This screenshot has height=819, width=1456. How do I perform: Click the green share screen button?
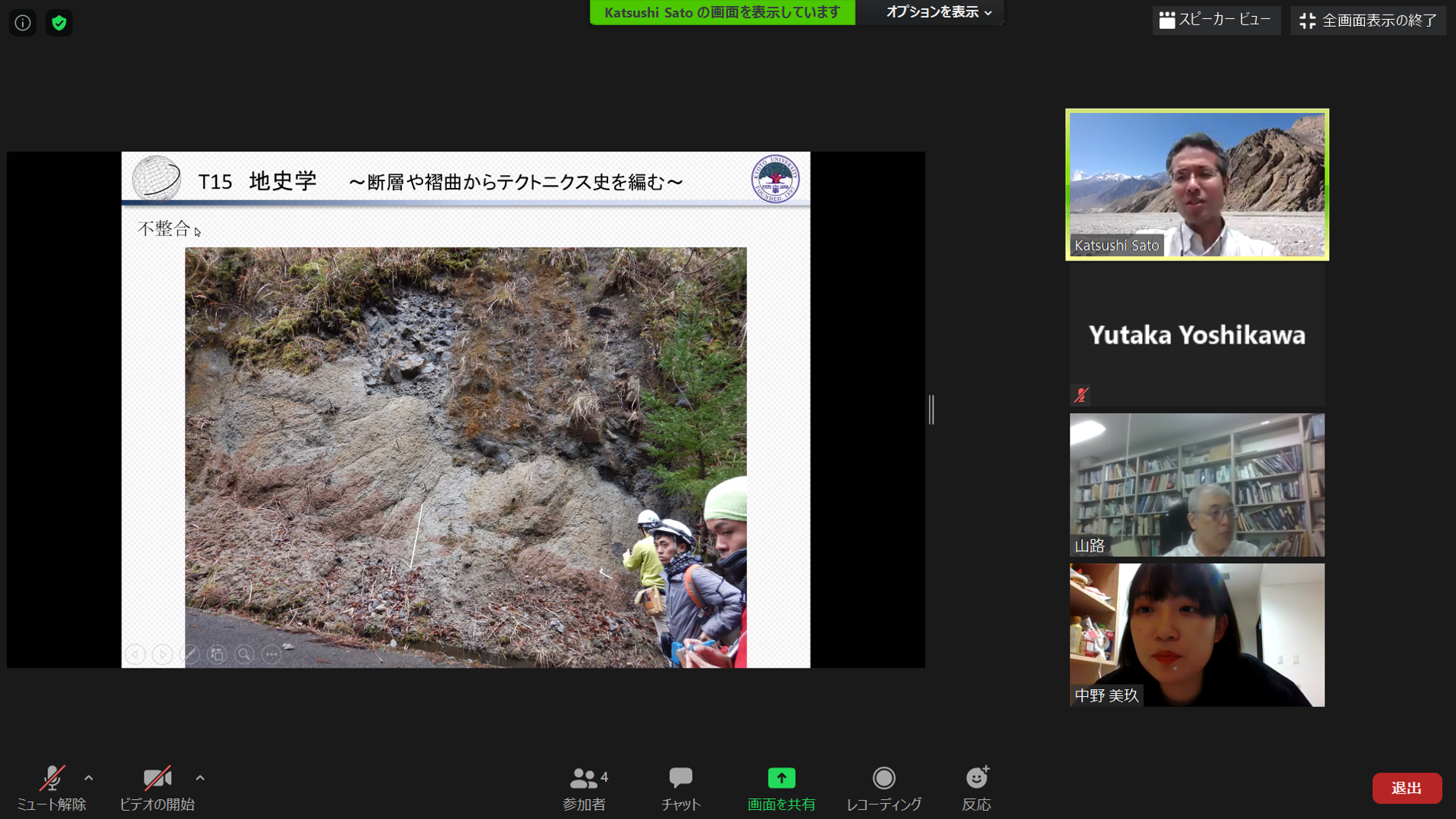(x=781, y=788)
